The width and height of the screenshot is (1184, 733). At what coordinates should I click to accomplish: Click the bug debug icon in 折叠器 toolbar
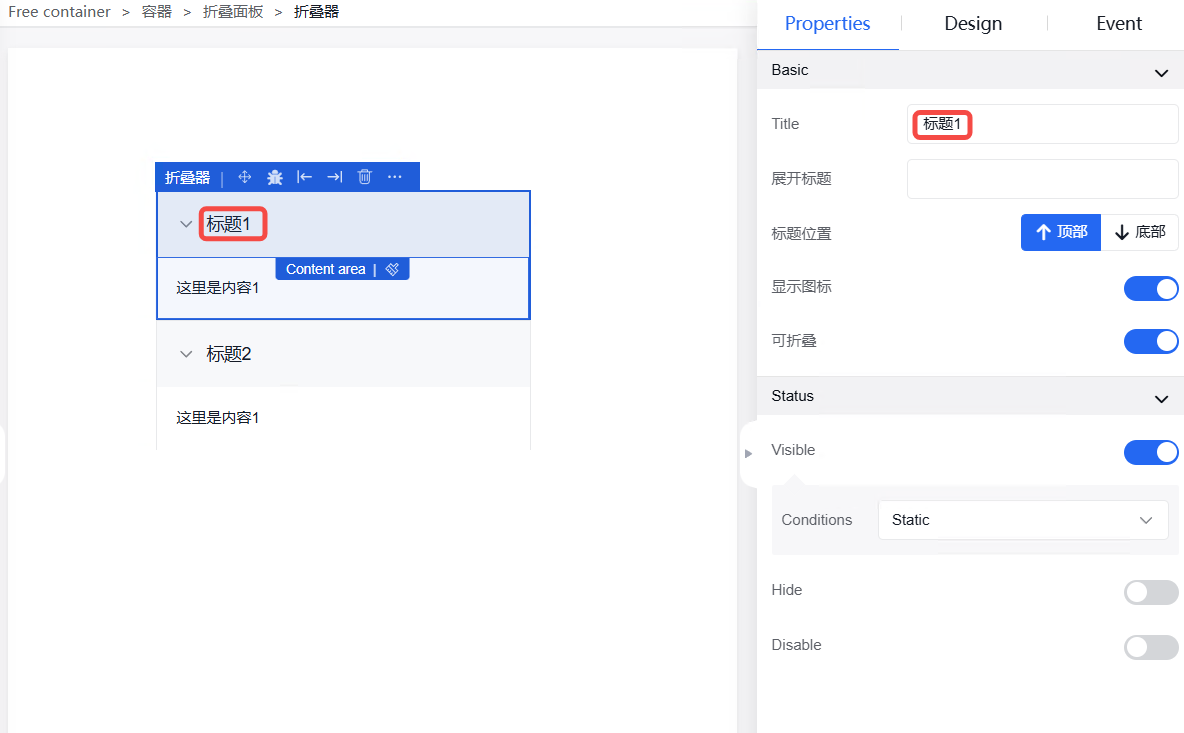275,177
